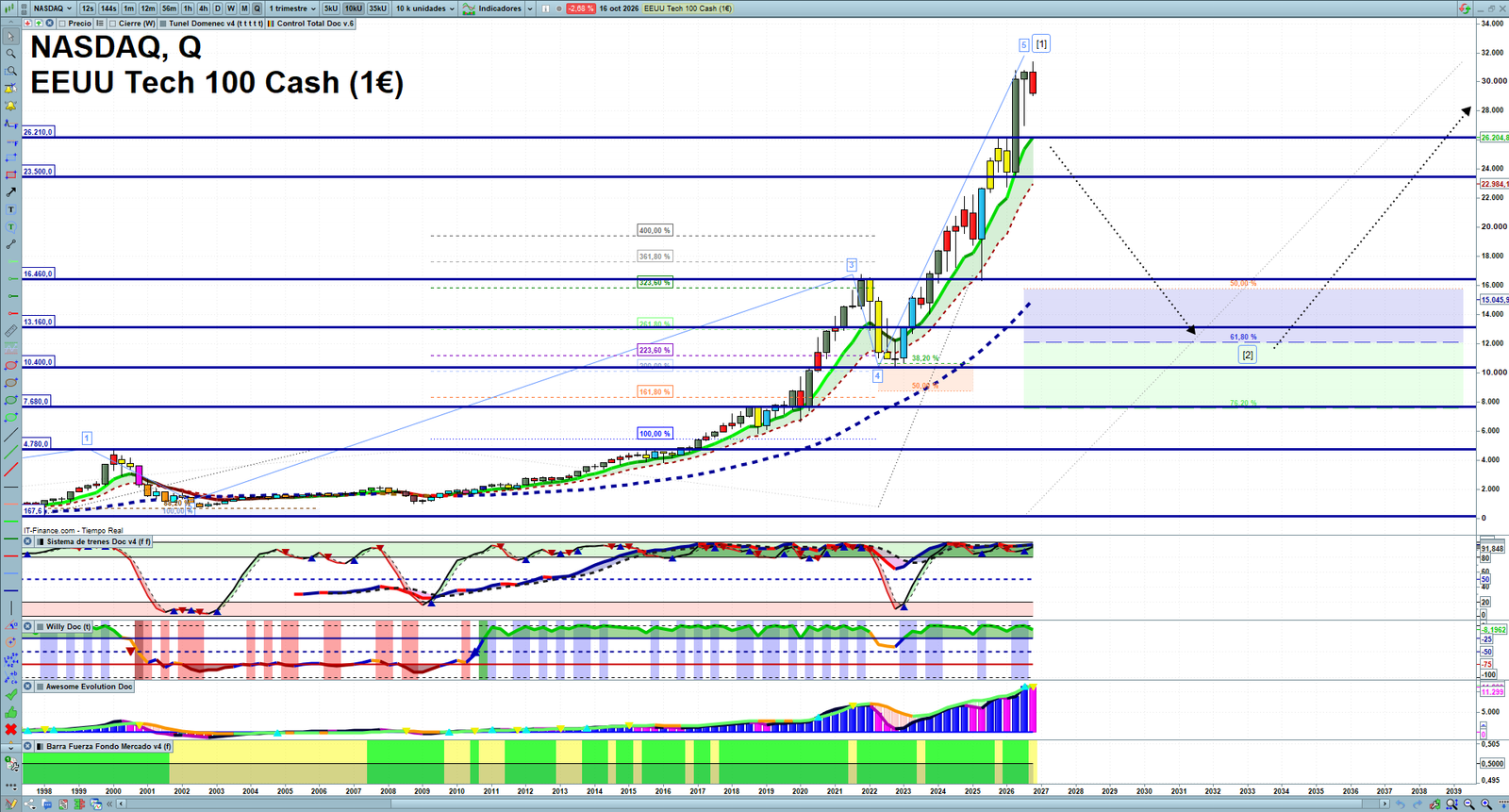Select the red ellipse drawing tool
This screenshot has height=812, width=1509.
pyautogui.click(x=10, y=366)
